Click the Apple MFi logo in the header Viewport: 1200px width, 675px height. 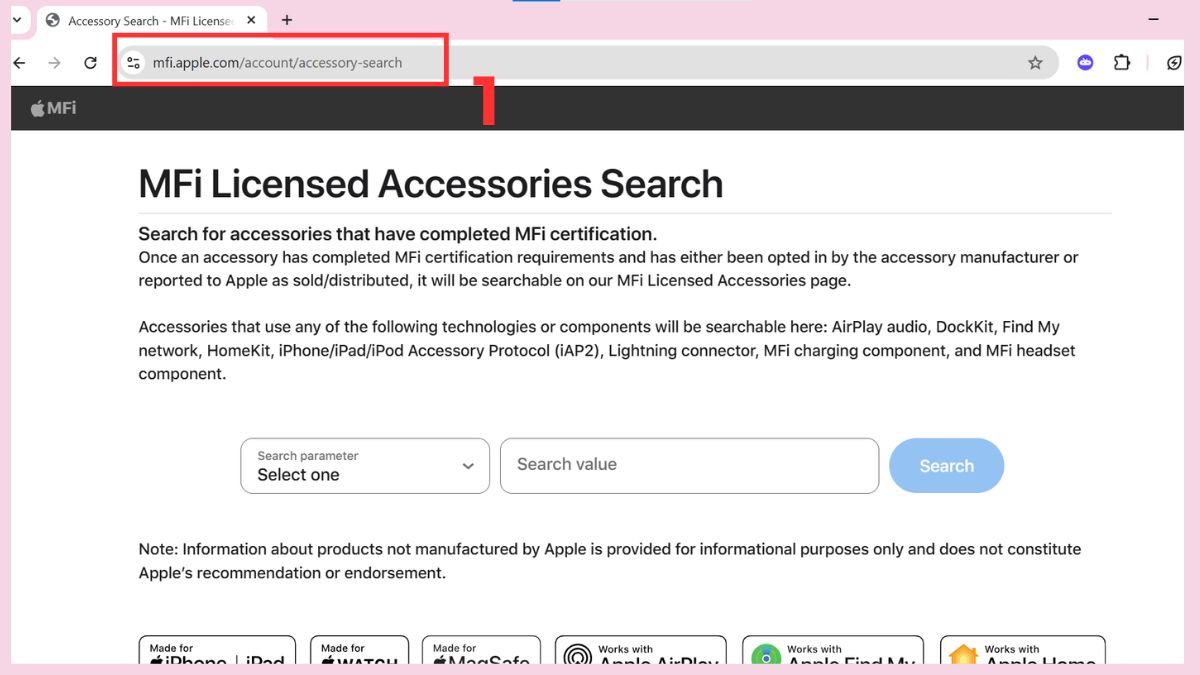(52, 107)
